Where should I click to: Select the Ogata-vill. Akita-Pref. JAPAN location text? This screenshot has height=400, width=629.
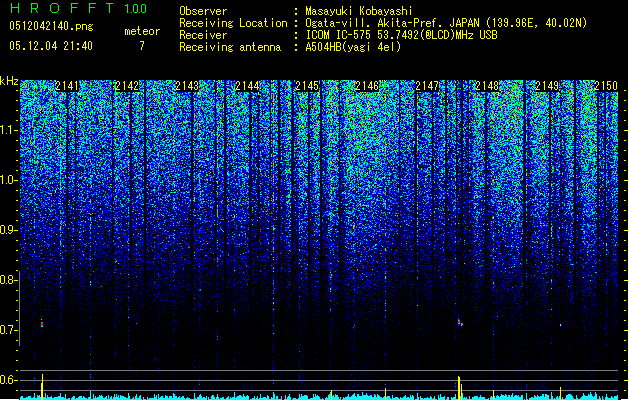[x=446, y=23]
